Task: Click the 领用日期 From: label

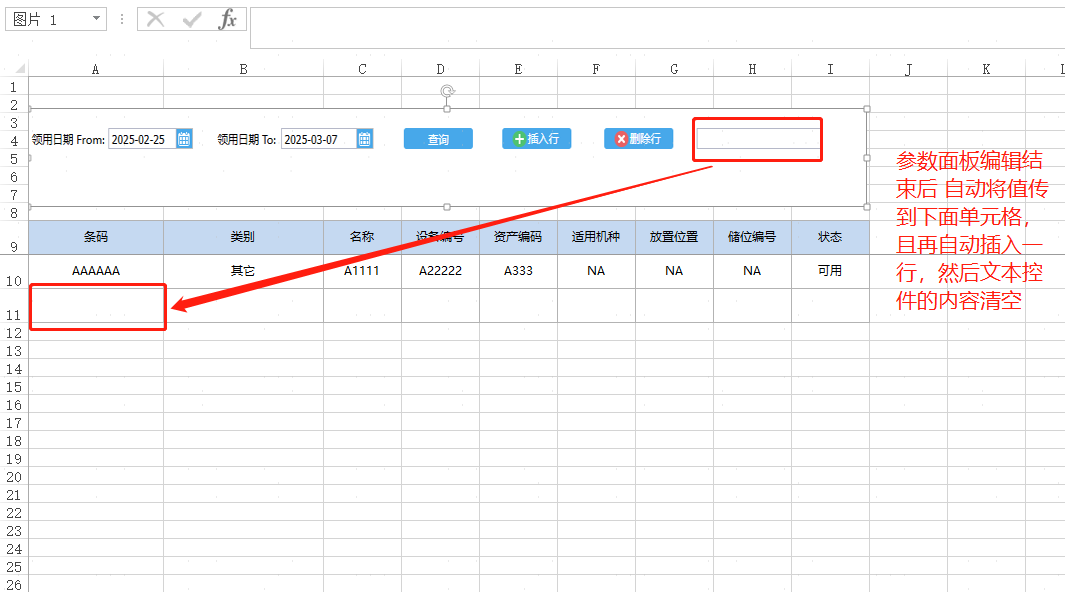Action: [68, 140]
